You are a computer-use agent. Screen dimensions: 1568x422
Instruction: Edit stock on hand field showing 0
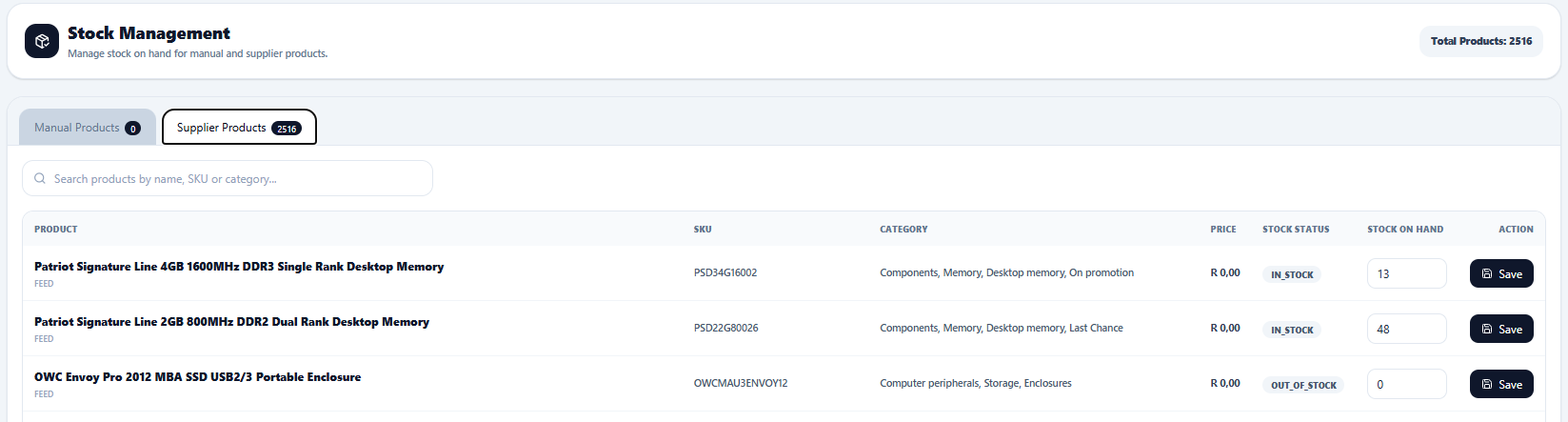click(1407, 384)
